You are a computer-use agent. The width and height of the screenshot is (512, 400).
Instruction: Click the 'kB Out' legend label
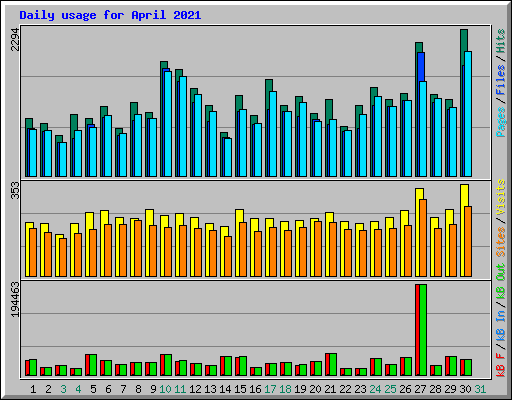[501, 282]
